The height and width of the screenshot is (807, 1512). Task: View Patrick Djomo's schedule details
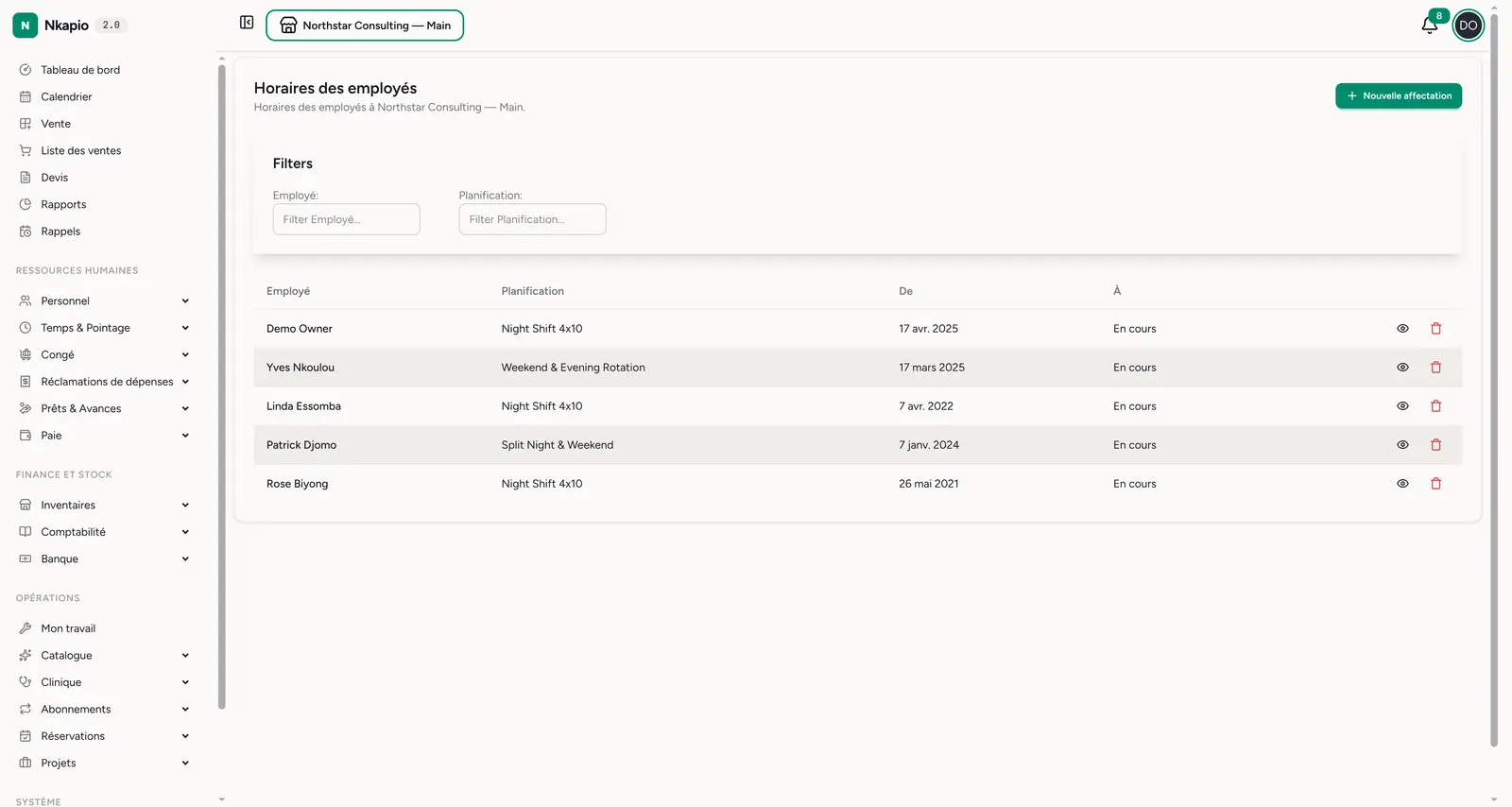[x=1402, y=445]
